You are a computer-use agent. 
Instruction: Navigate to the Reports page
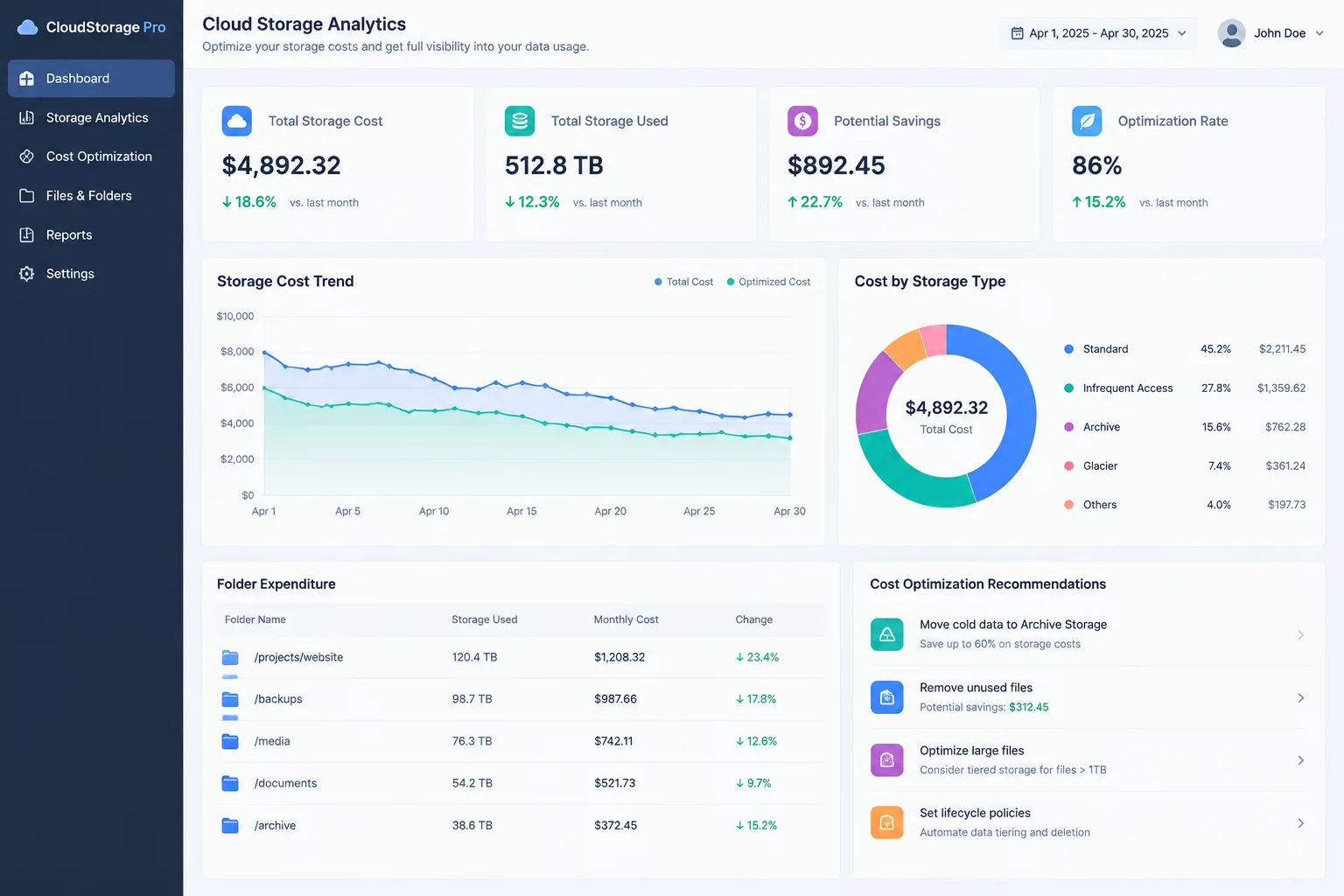click(x=91, y=234)
